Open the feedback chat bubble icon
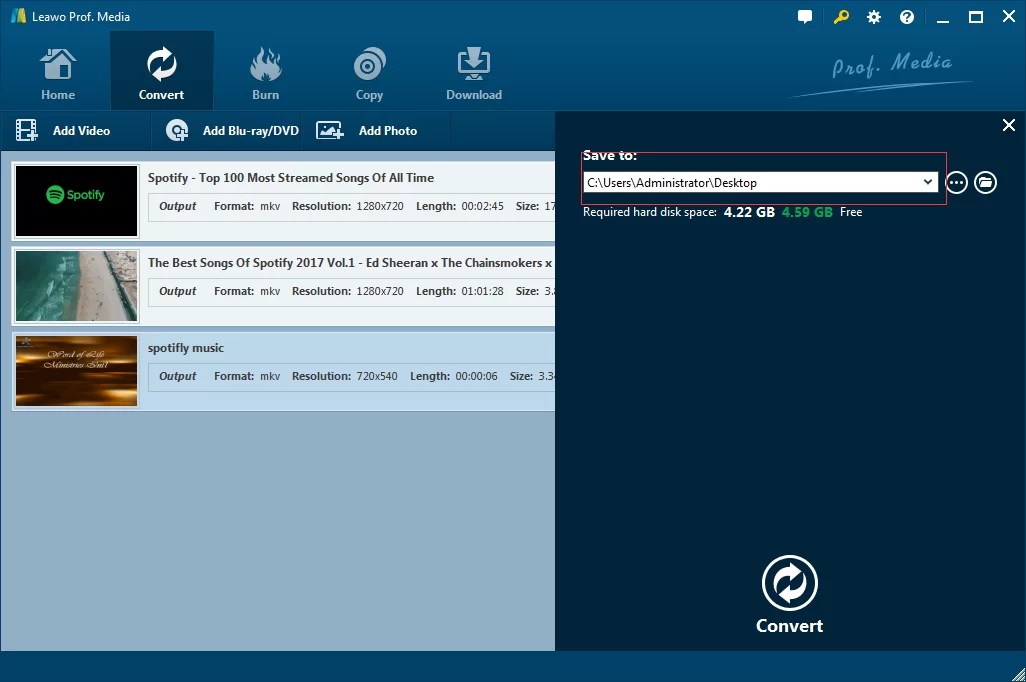Image resolution: width=1026 pixels, height=682 pixels. (x=805, y=17)
